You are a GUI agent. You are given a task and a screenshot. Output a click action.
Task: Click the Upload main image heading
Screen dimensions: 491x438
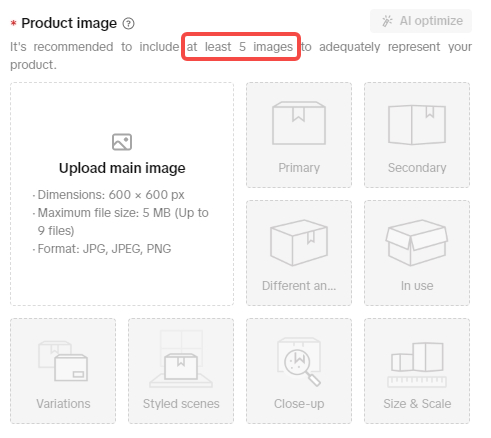(122, 168)
